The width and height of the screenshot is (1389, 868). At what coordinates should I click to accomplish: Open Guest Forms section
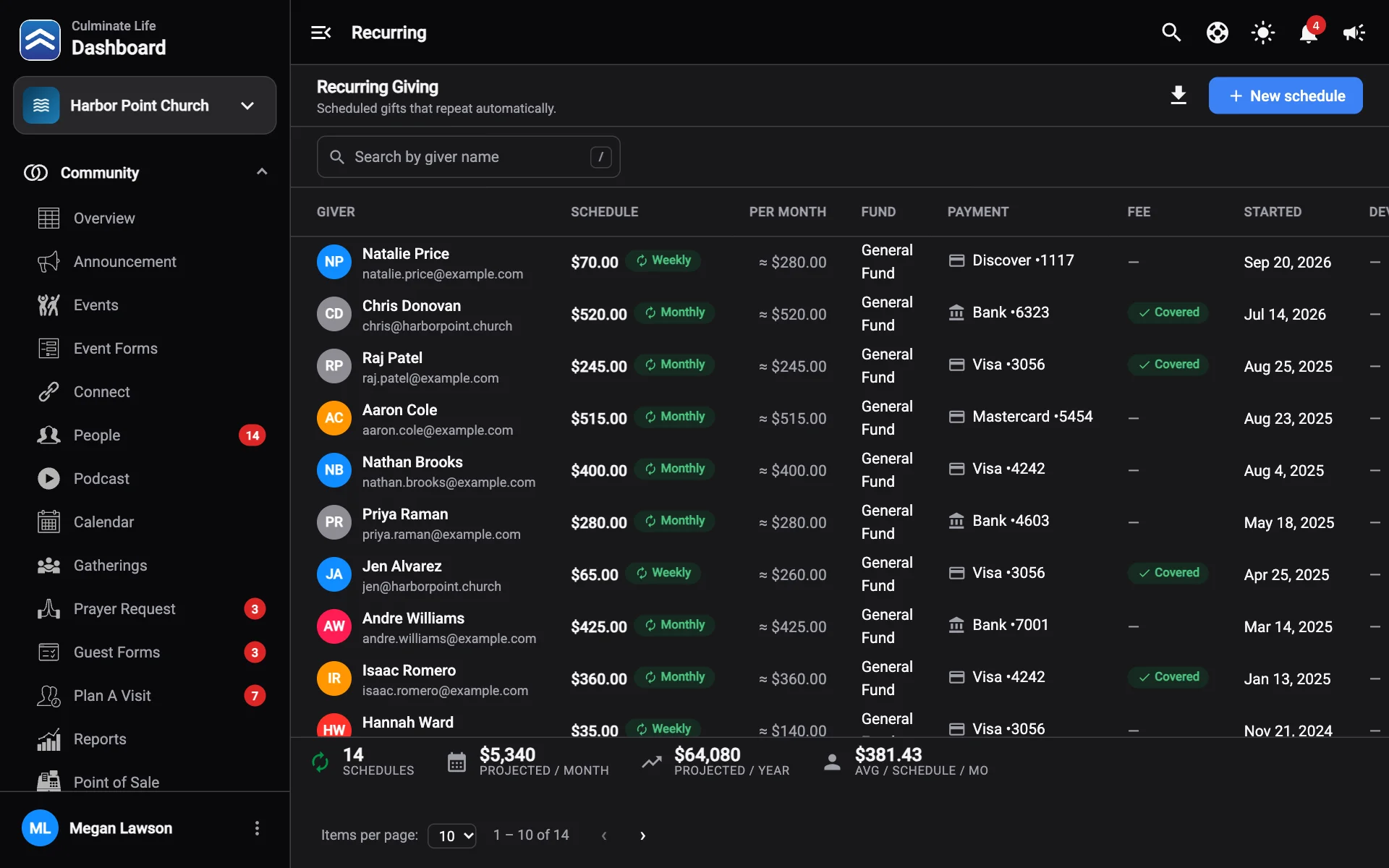tap(145, 652)
